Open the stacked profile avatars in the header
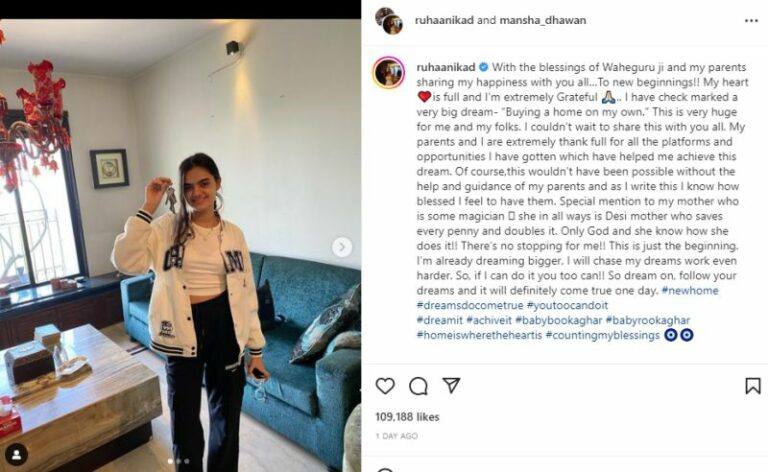The image size is (768, 472). click(x=389, y=21)
